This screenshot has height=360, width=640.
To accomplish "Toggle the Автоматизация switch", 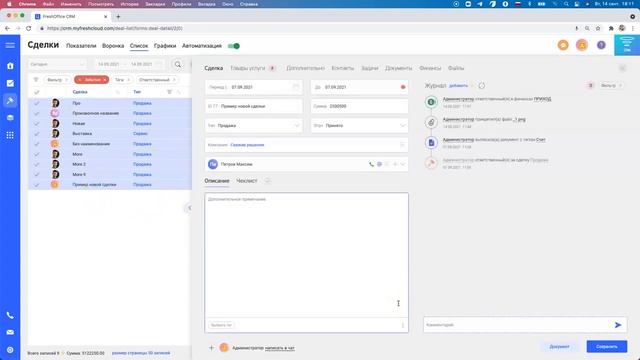I will point(233,46).
